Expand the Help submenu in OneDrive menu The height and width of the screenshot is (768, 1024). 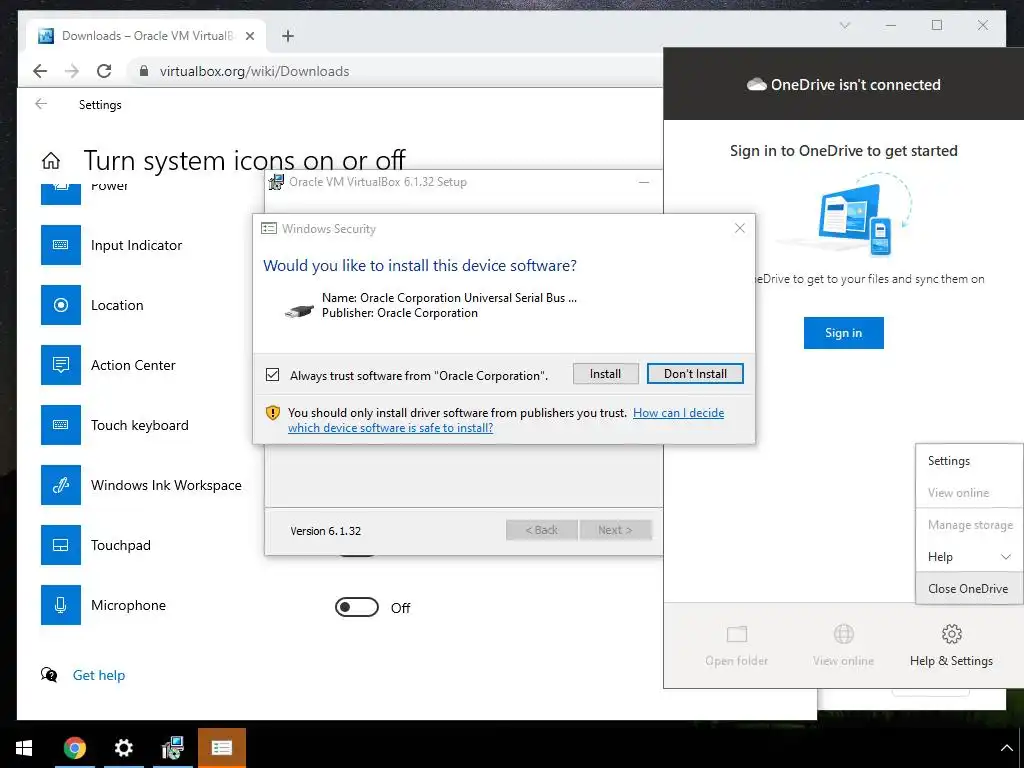969,557
